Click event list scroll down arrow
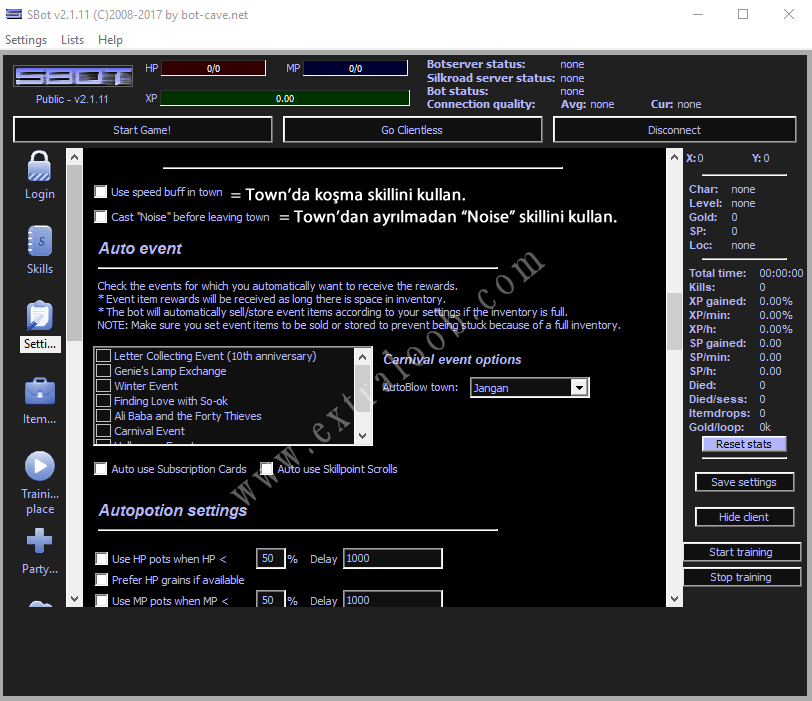812x701 pixels. [x=362, y=435]
